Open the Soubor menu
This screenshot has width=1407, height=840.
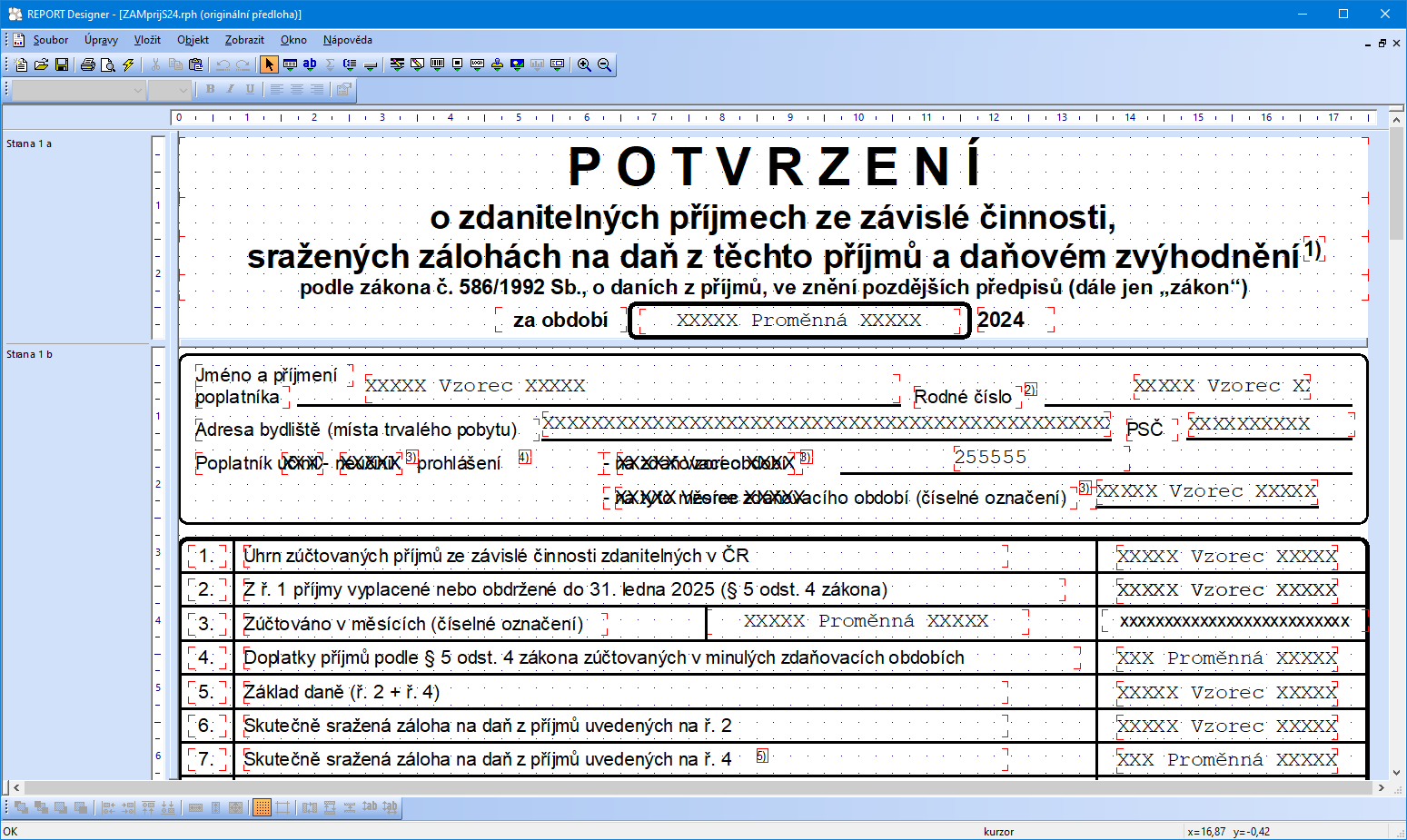click(51, 40)
